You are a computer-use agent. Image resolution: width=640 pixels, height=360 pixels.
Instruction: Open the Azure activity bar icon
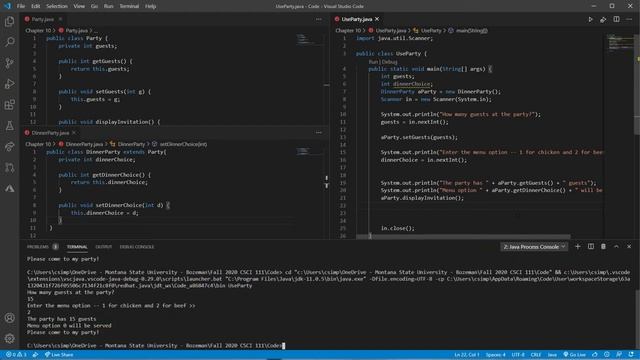click(9, 188)
